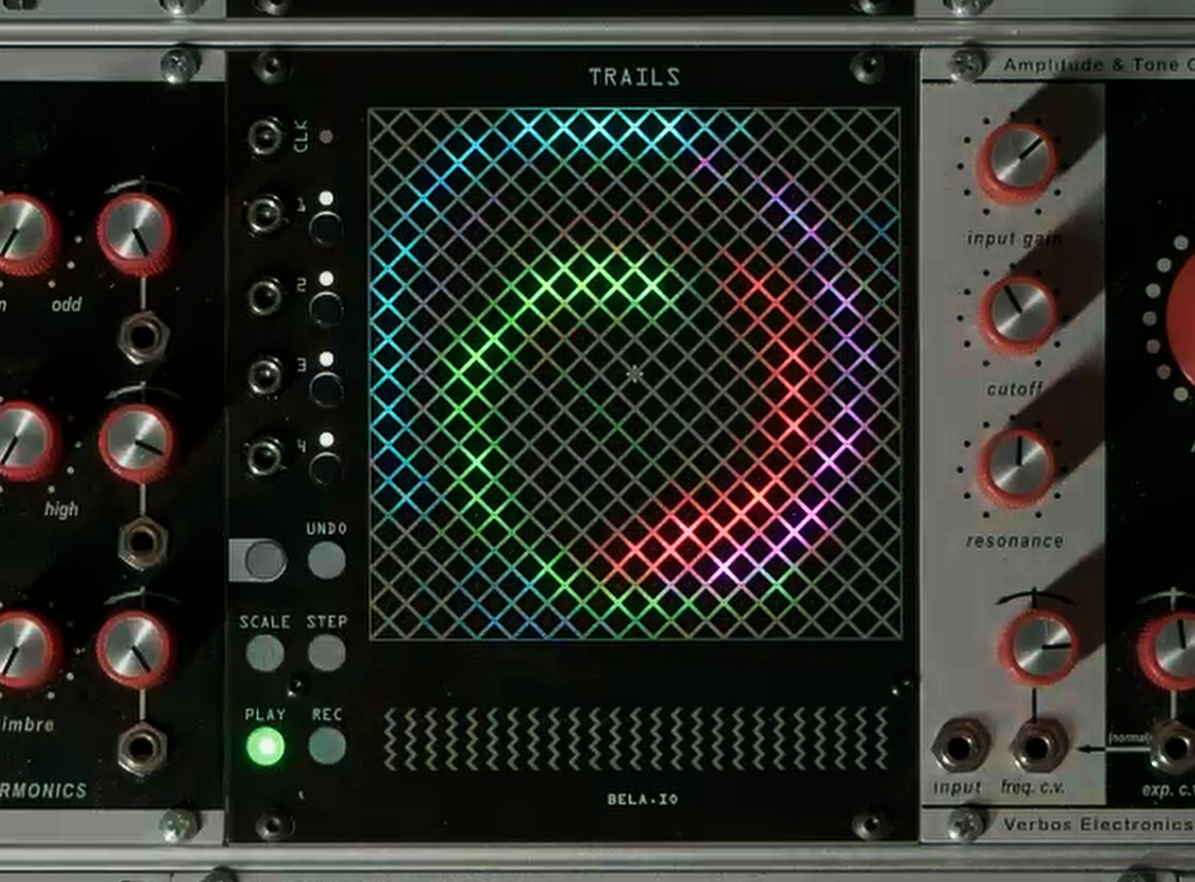Click the filter input jack
The width and height of the screenshot is (1195, 882).
pos(961,746)
